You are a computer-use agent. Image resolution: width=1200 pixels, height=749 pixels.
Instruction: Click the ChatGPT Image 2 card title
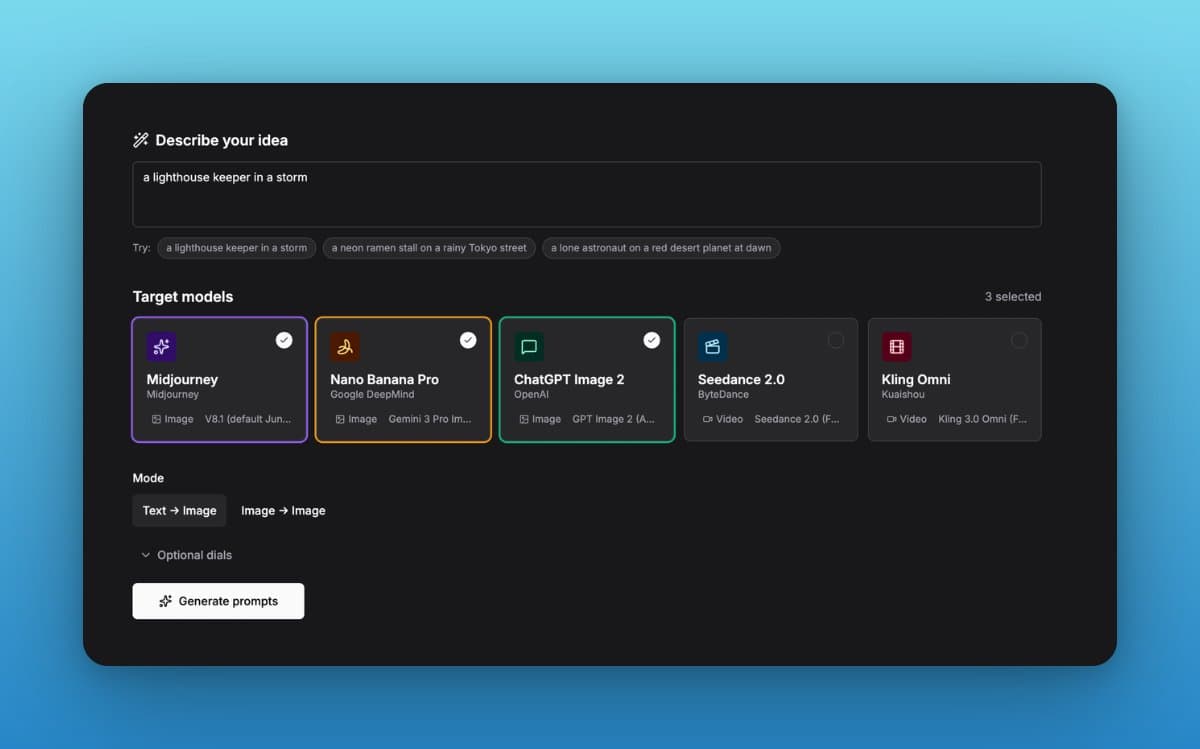point(569,379)
